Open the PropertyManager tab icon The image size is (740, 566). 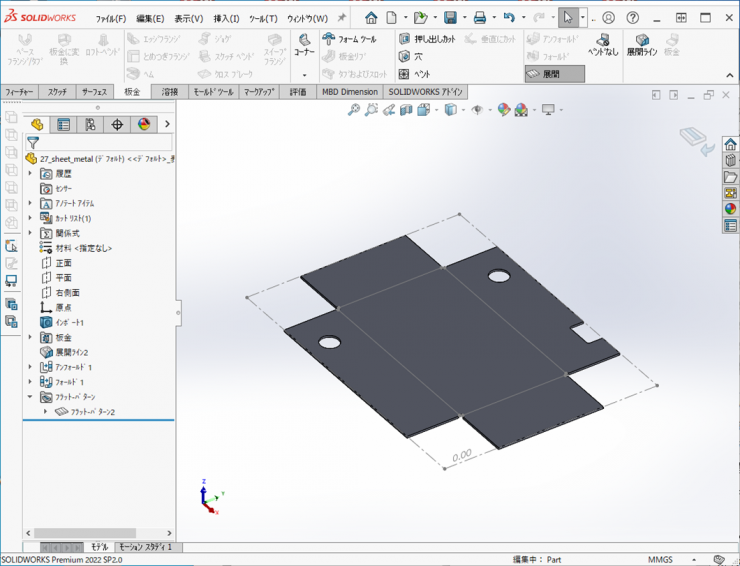point(64,124)
